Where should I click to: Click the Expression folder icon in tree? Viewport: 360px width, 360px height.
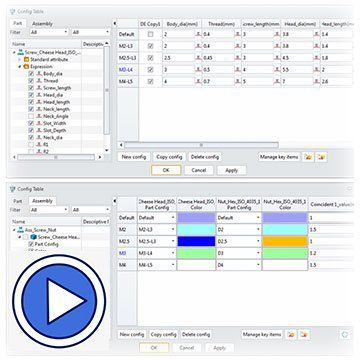coord(26,67)
